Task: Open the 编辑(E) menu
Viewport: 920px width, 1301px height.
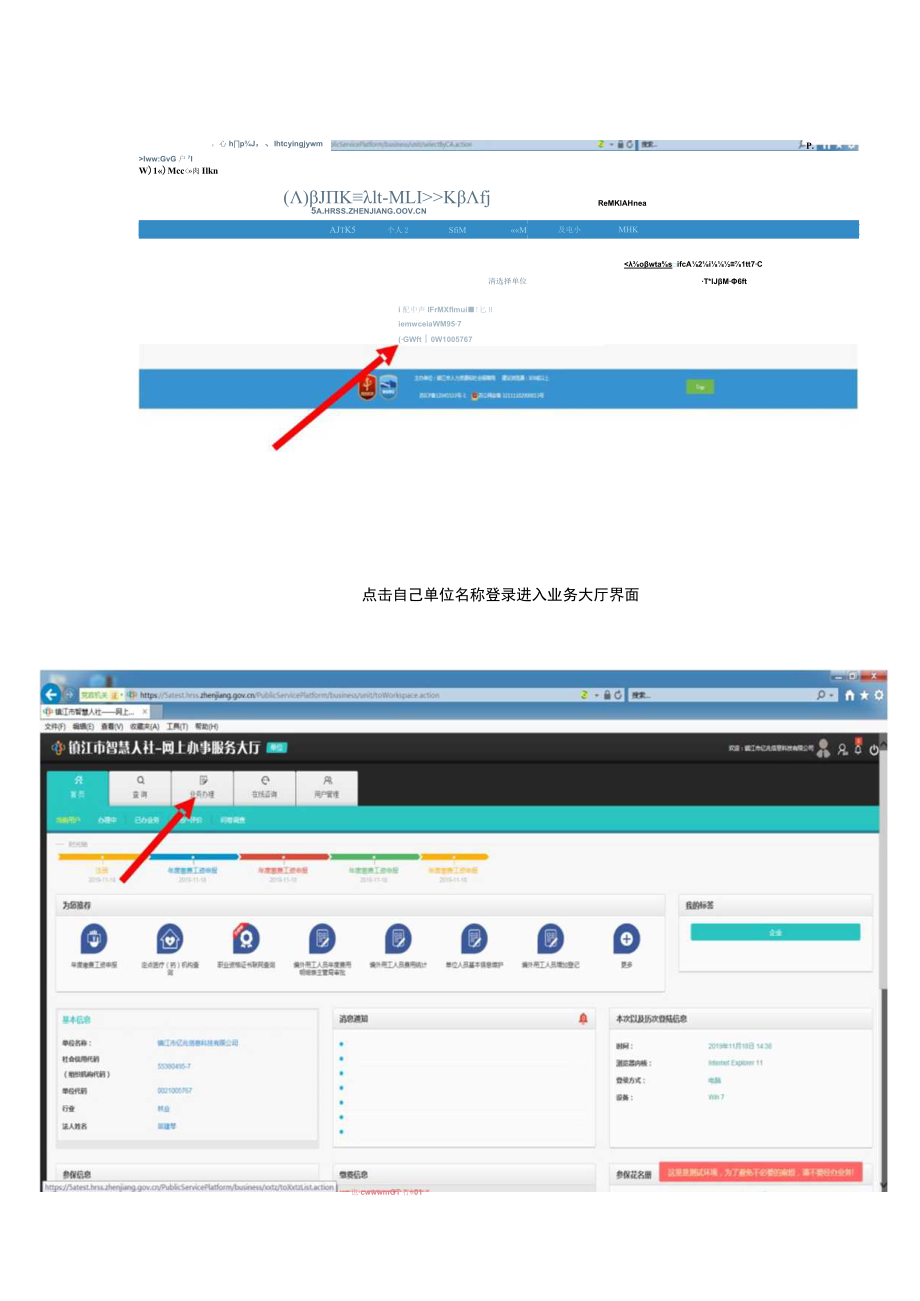Action: coord(84,726)
